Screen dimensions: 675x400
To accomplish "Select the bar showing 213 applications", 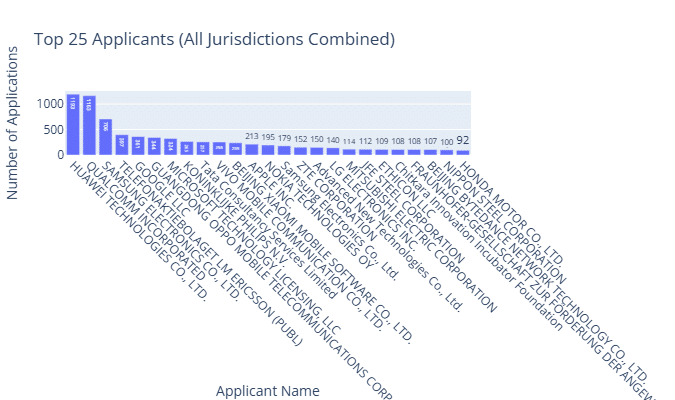I will (252, 150).
